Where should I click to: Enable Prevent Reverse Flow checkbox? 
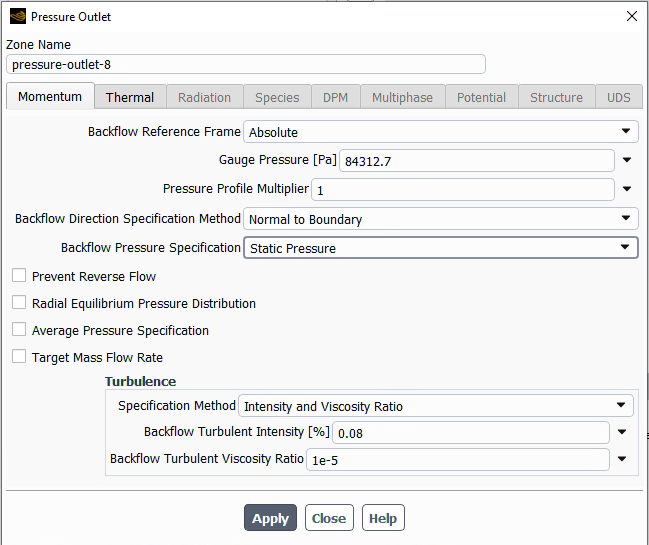click(x=19, y=276)
